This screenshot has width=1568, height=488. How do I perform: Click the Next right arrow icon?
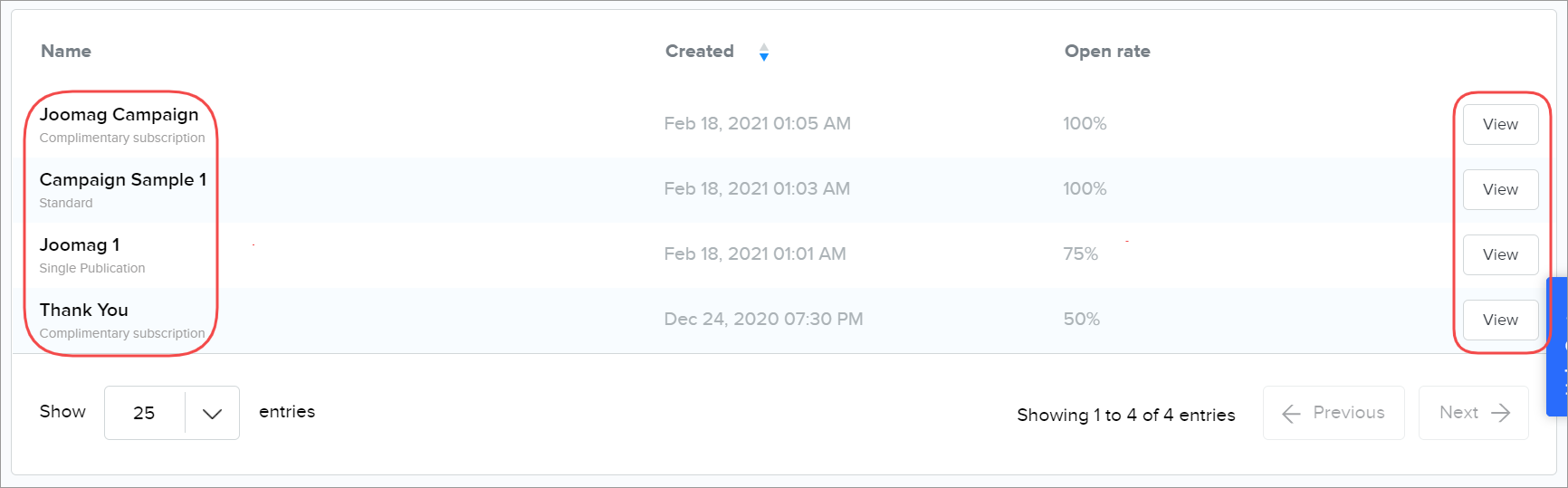click(1501, 413)
